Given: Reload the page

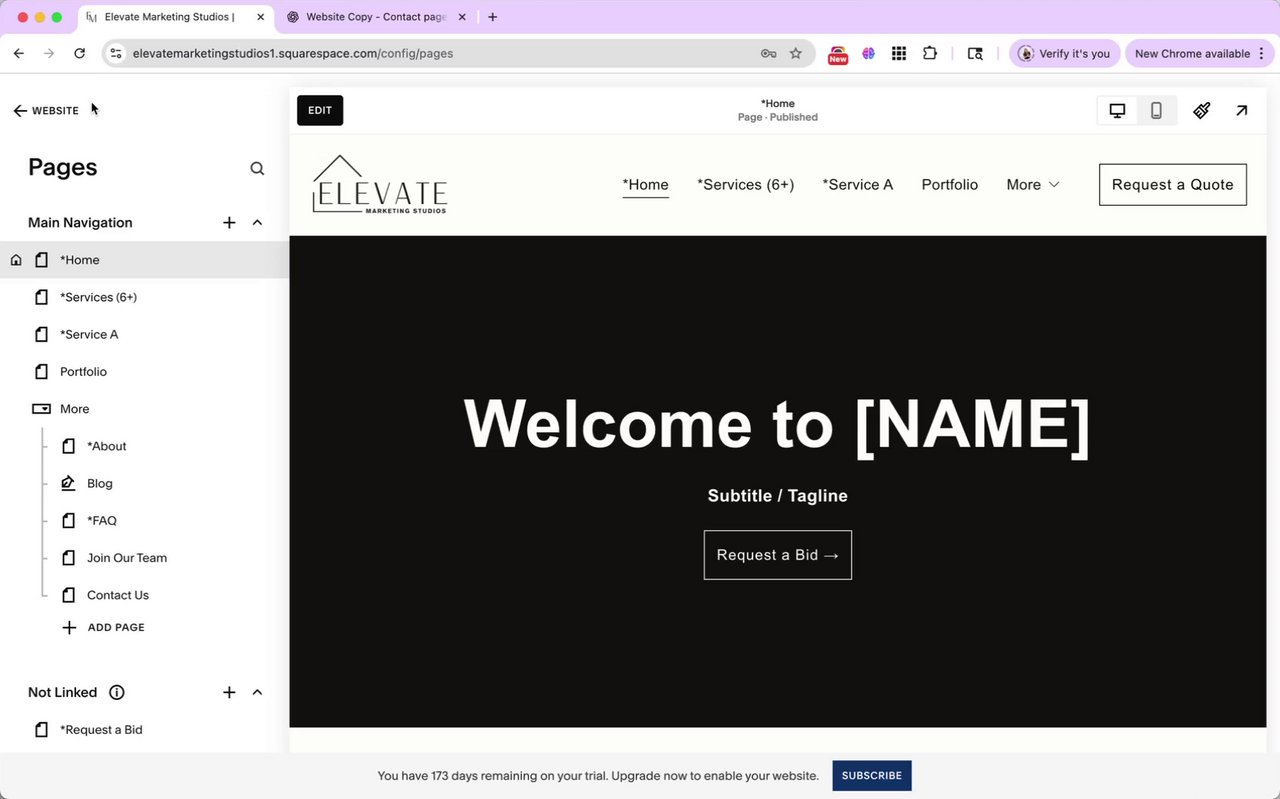Looking at the screenshot, I should tap(80, 53).
